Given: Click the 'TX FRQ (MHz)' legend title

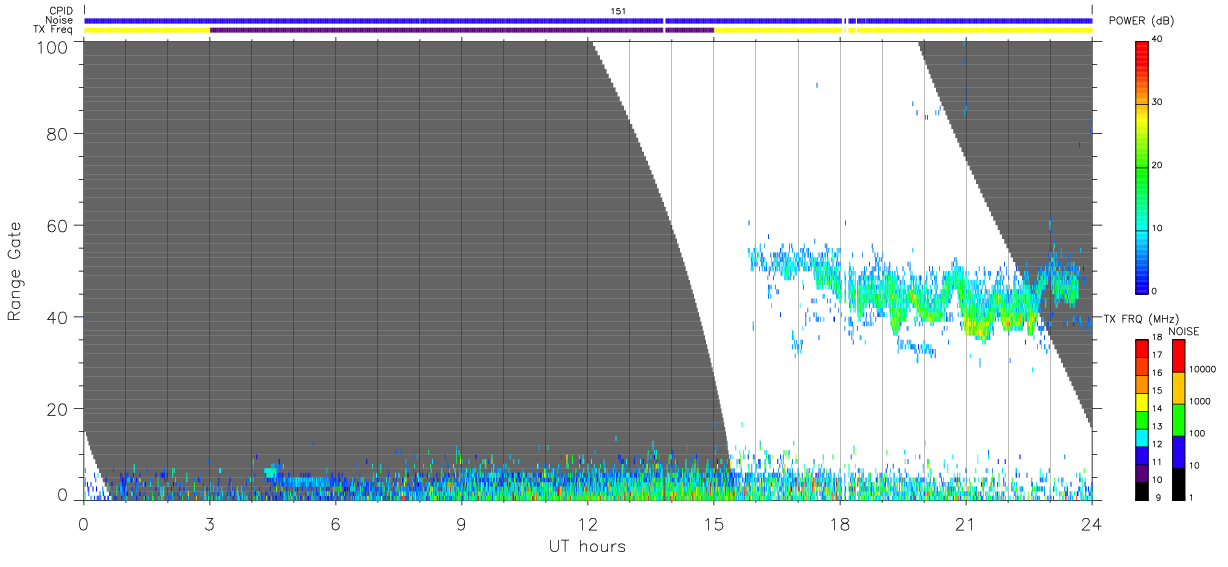Looking at the screenshot, I should [1139, 318].
